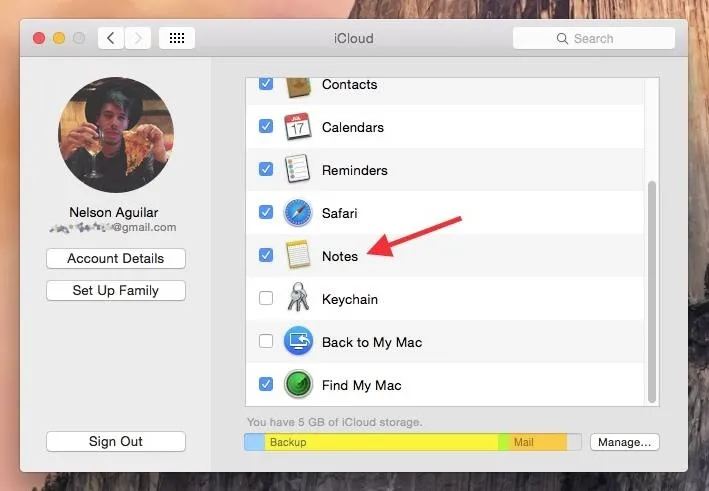Toggle the Safari checkbox off
The width and height of the screenshot is (709, 491).
click(x=266, y=212)
